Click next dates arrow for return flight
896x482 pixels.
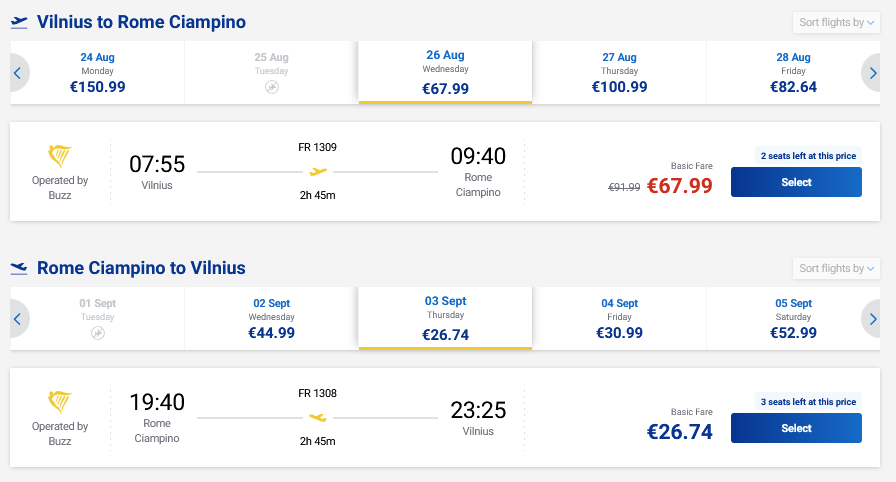pos(872,319)
